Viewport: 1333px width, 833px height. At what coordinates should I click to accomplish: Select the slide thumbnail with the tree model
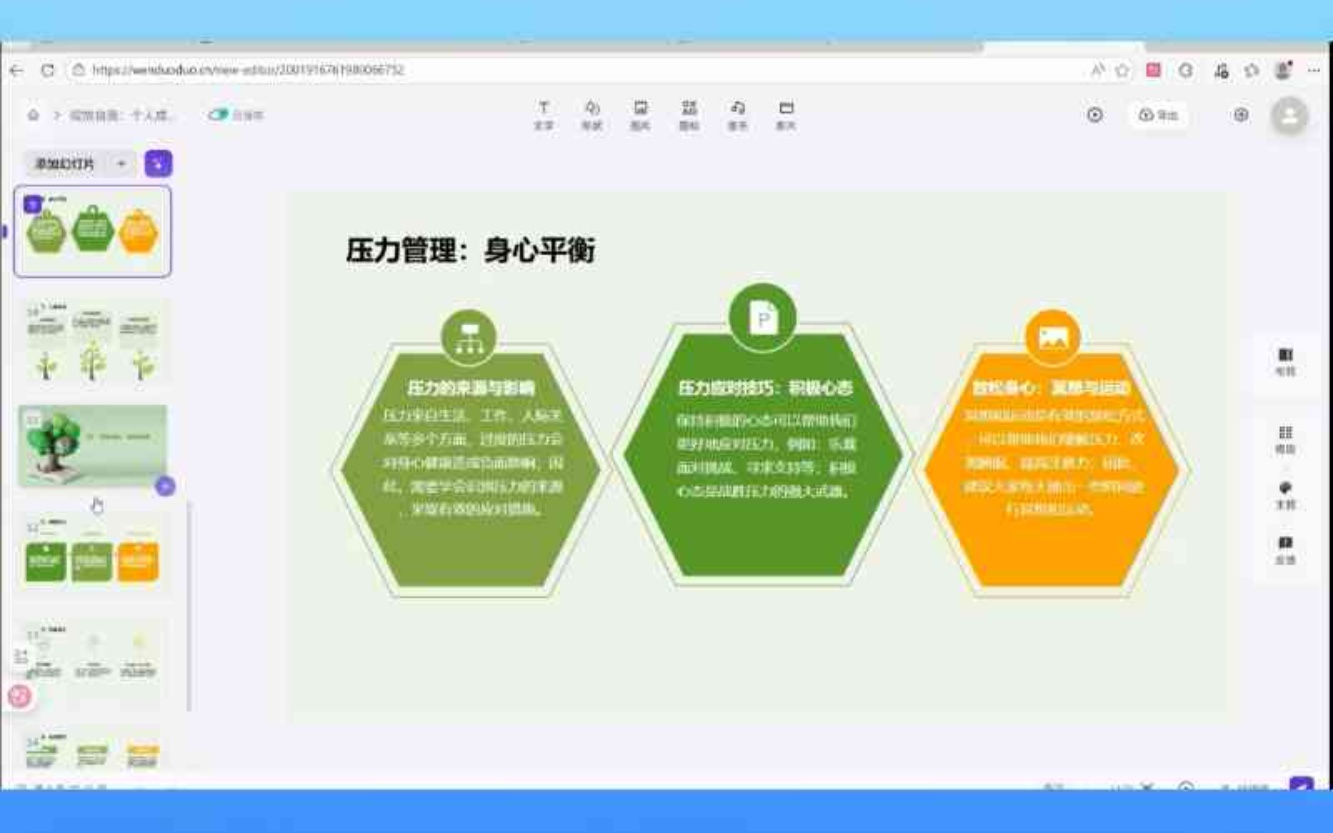point(93,447)
